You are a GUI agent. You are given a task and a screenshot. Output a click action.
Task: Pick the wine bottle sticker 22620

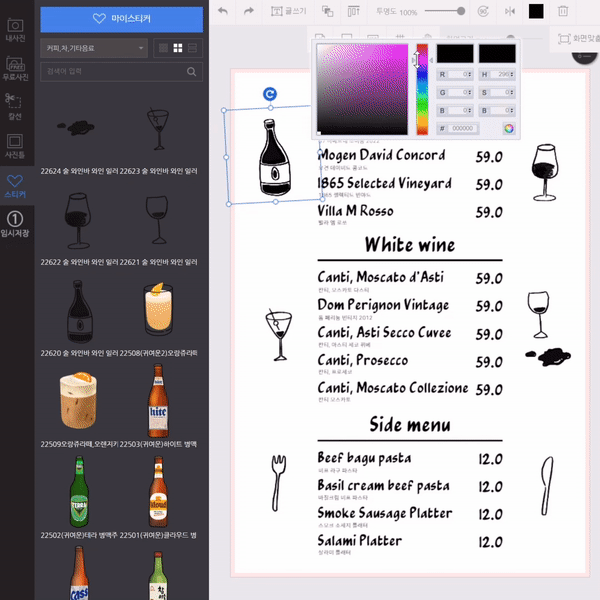pyautogui.click(x=80, y=311)
